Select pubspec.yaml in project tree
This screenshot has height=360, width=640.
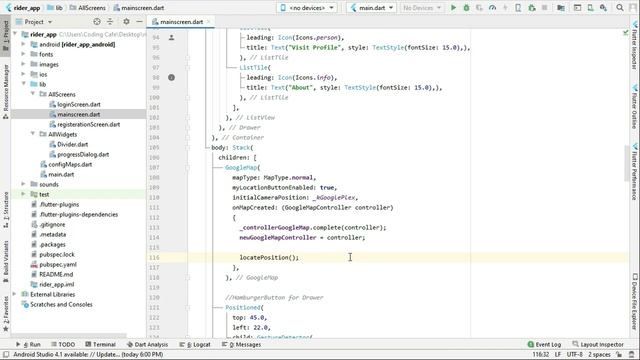pyautogui.click(x=58, y=264)
